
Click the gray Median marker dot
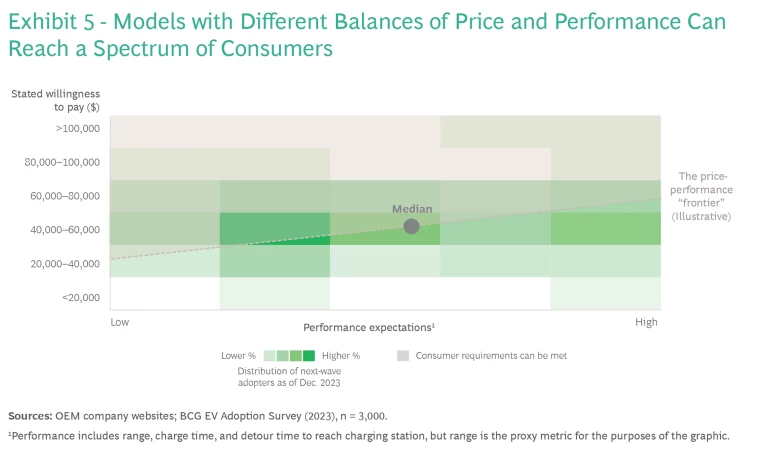pos(411,226)
